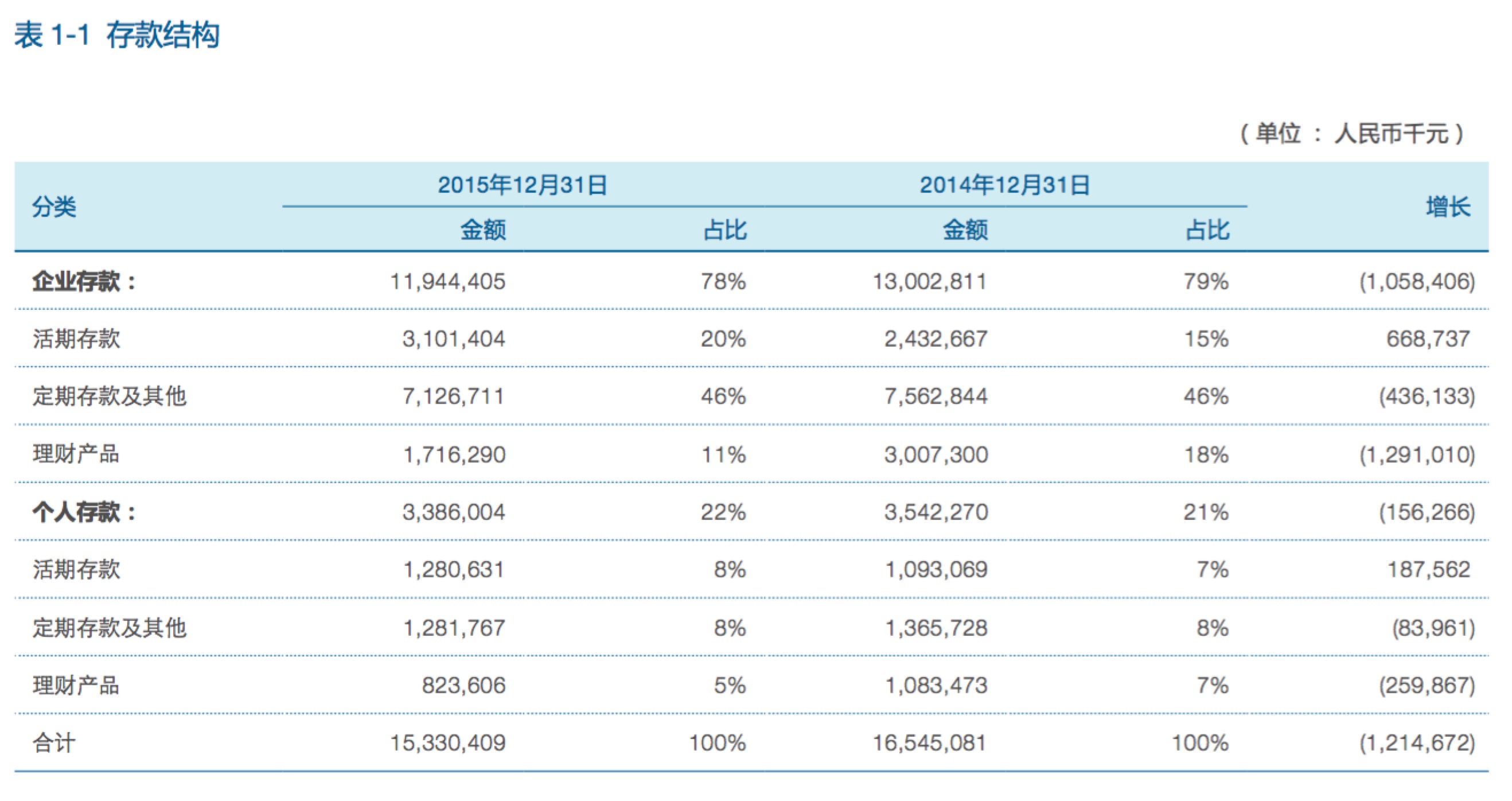Select the growth value 187,562
1512x801 pixels.
pos(1429,570)
